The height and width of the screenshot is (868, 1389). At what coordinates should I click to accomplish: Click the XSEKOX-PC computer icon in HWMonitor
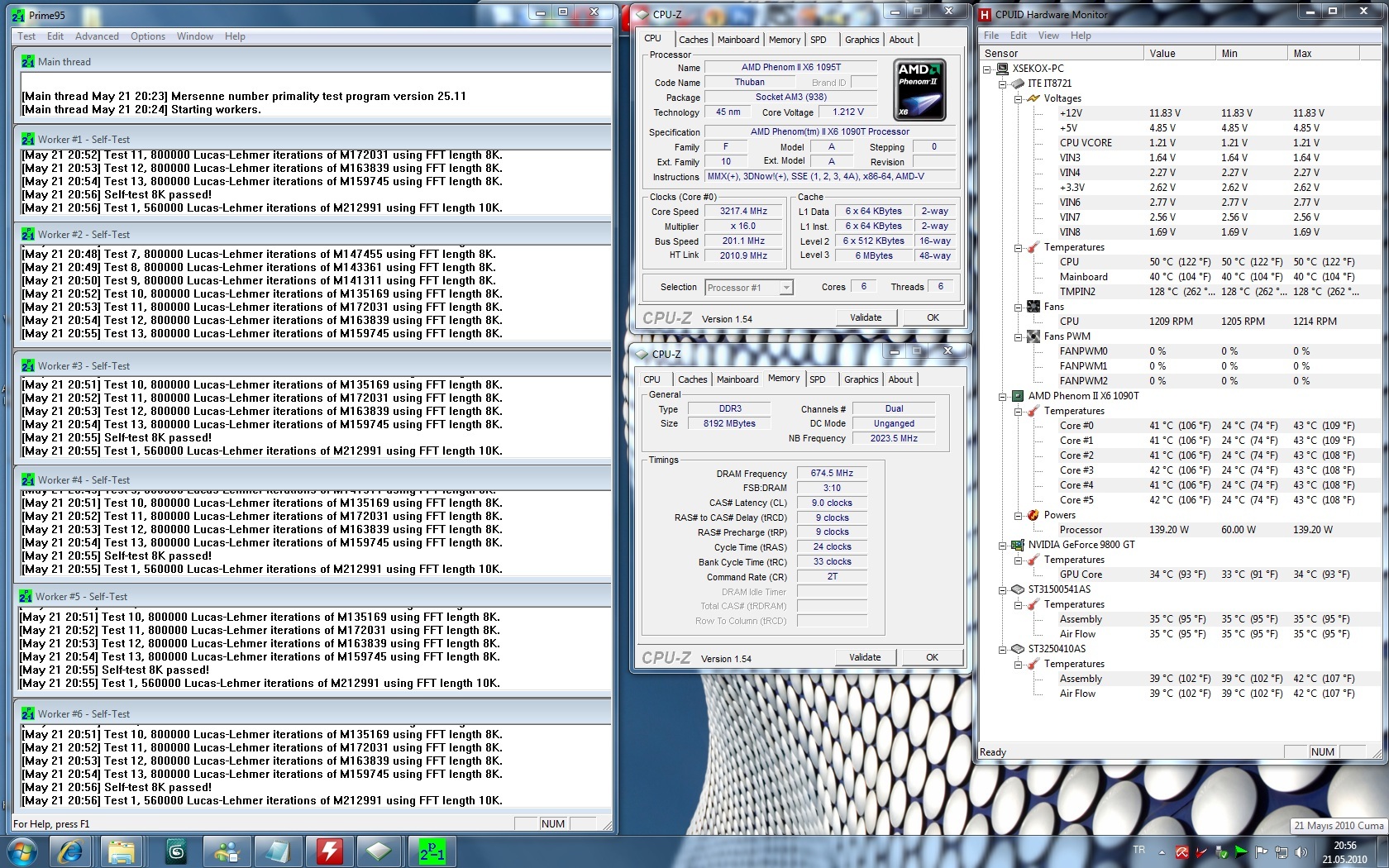tap(1002, 69)
